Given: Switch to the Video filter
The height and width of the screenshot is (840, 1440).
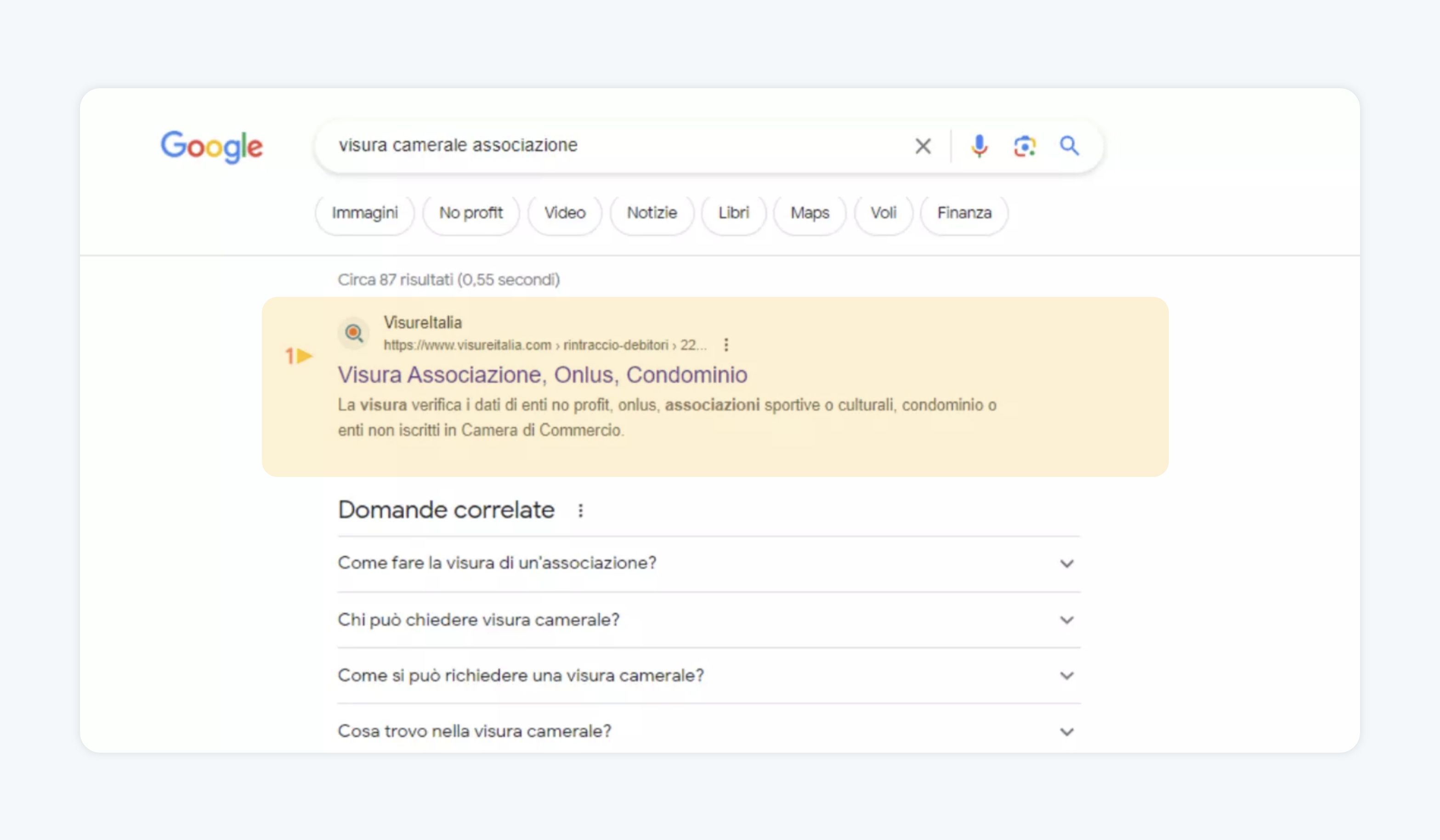Looking at the screenshot, I should coord(565,213).
